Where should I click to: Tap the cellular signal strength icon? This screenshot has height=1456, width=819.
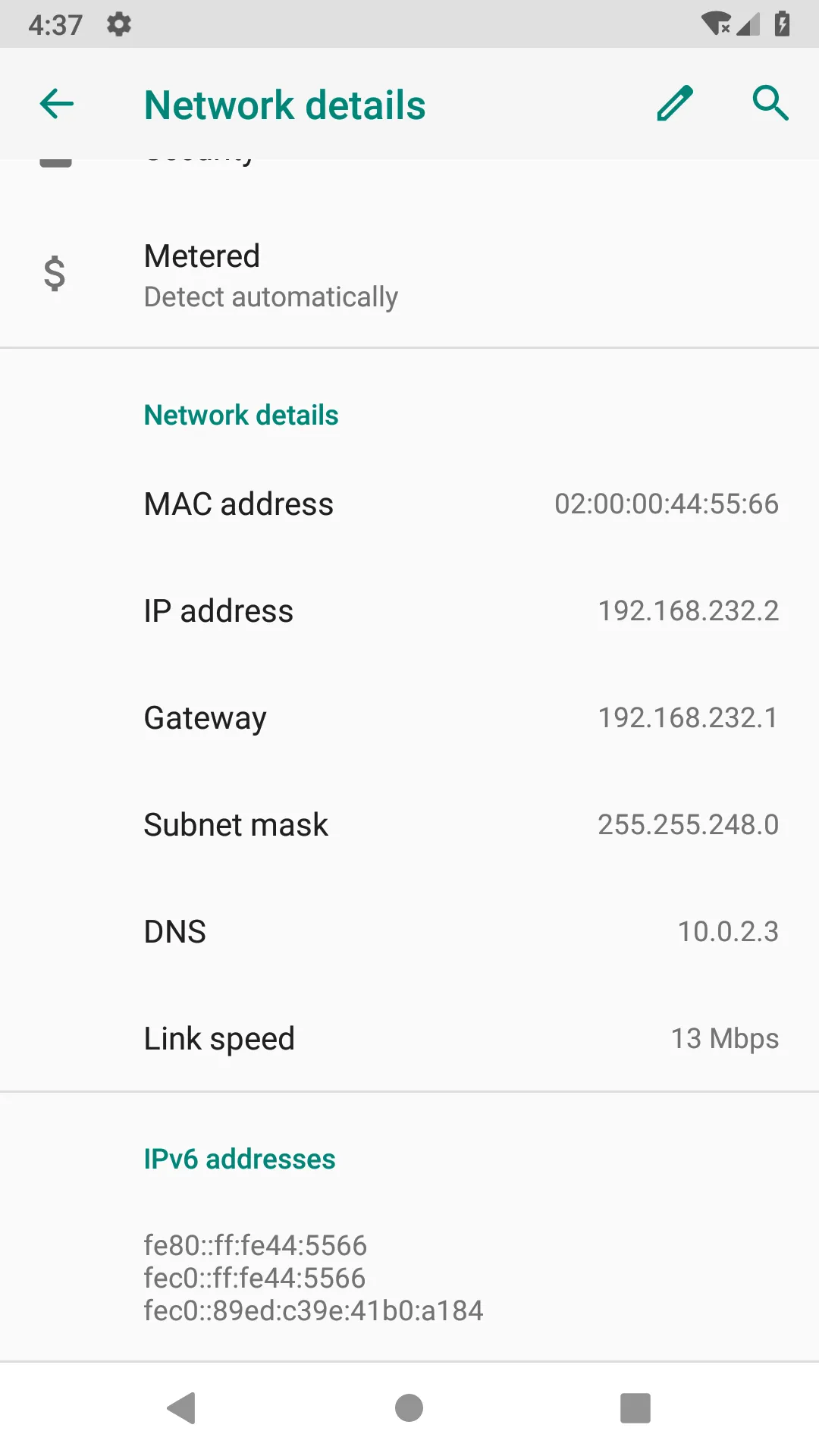coord(749,25)
